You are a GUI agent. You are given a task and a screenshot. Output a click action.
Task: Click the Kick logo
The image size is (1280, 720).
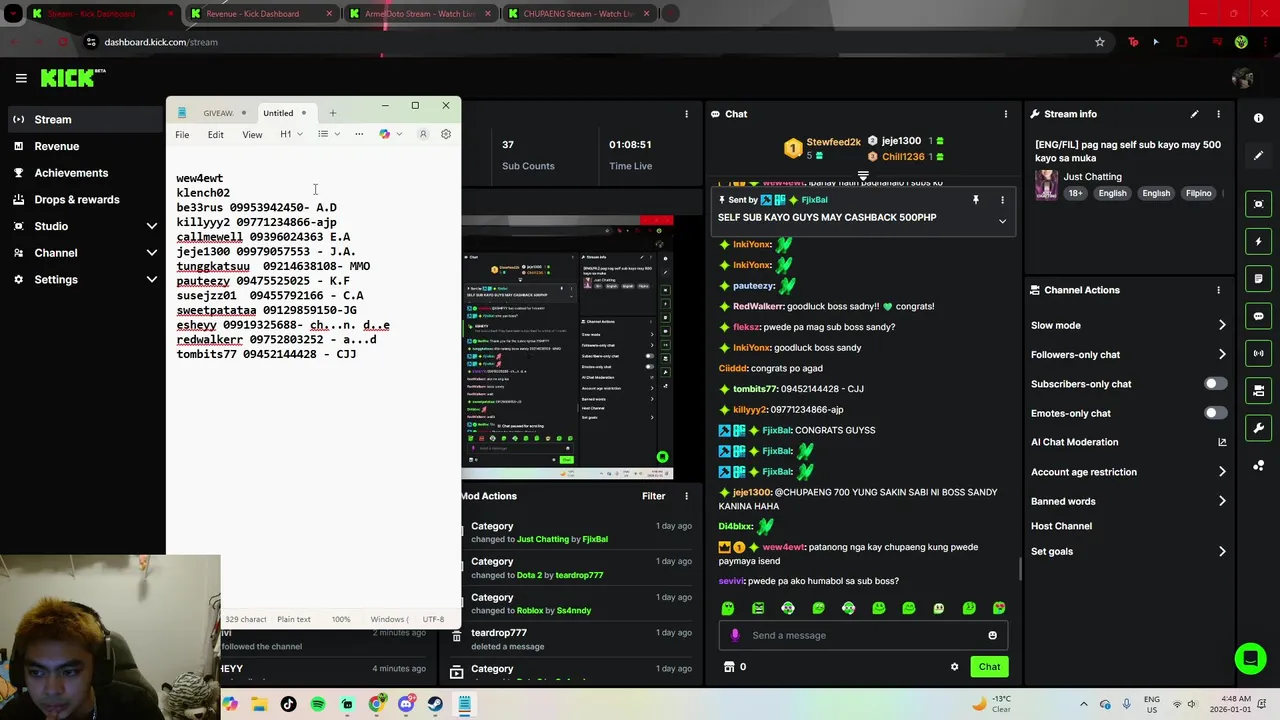[72, 78]
